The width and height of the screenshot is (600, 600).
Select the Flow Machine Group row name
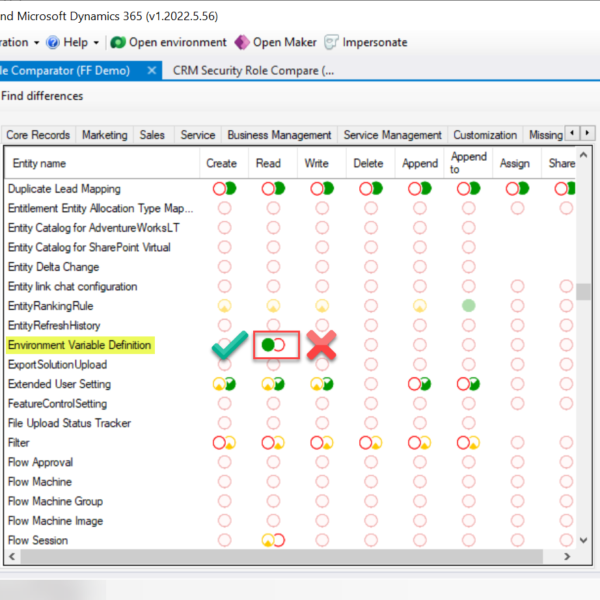click(55, 501)
